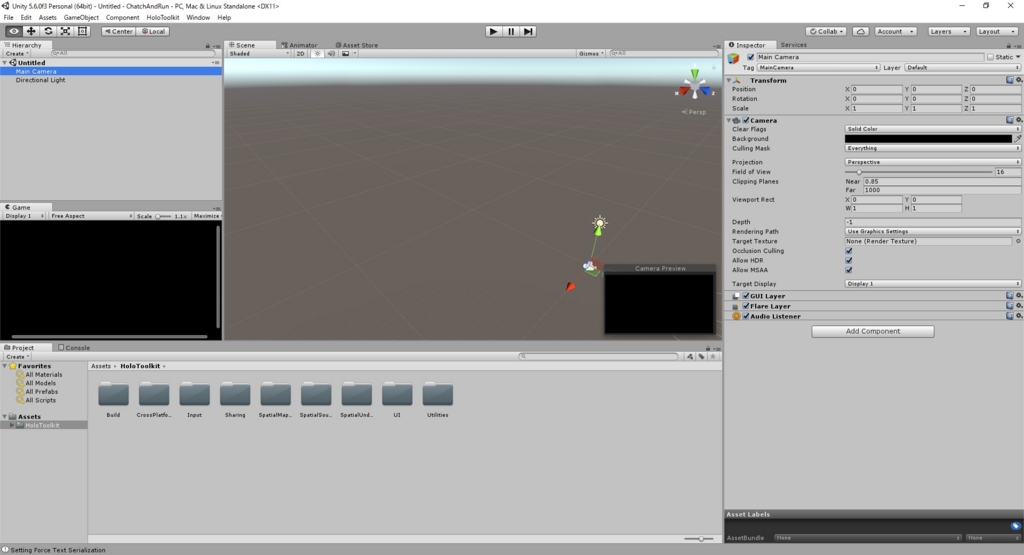The height and width of the screenshot is (555, 1024).
Task: Click the Step frame button
Action: click(x=528, y=31)
